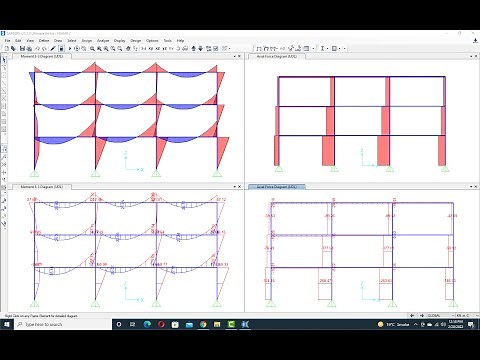Create a new model with New icon

7,48
